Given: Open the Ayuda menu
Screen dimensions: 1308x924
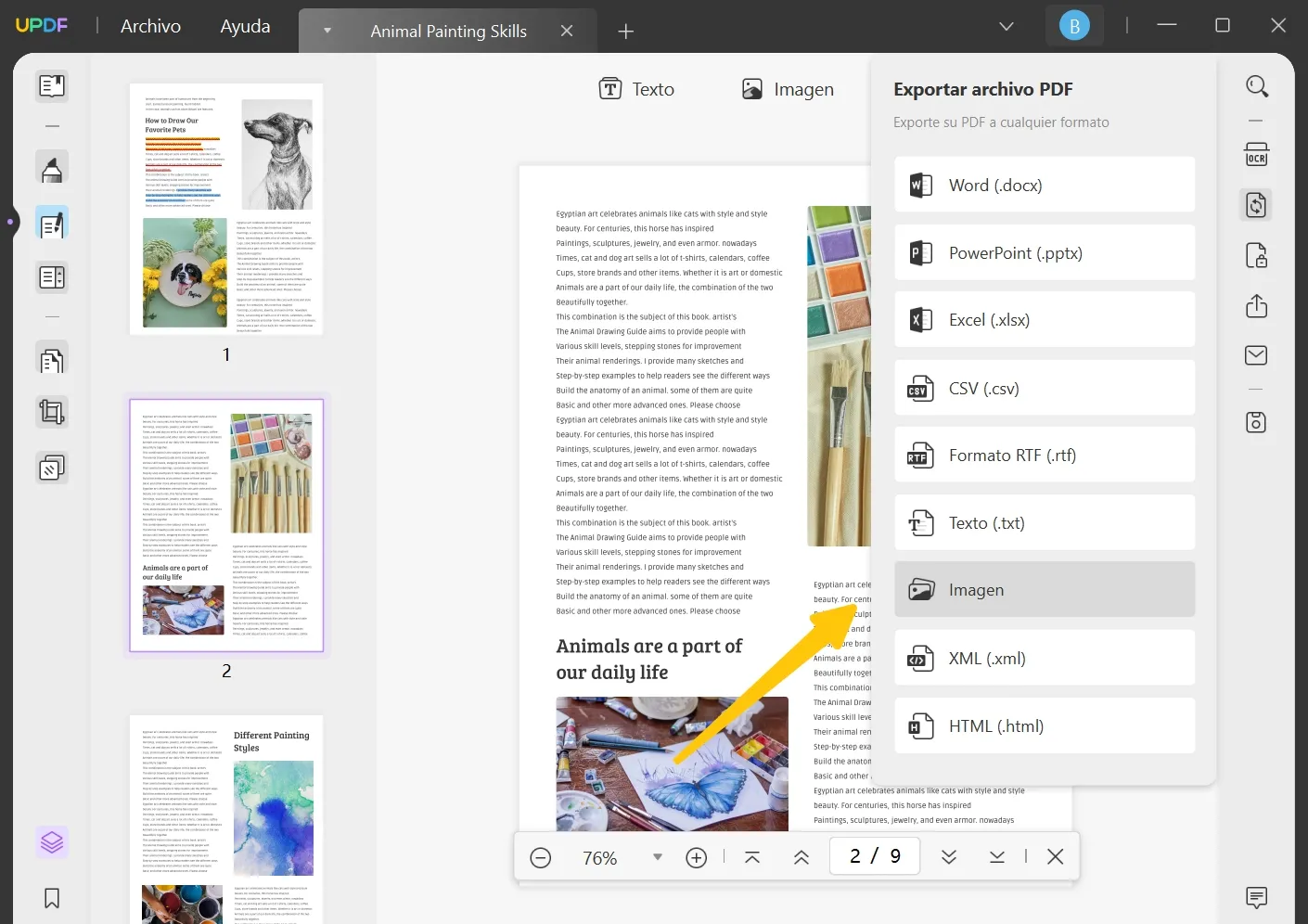Looking at the screenshot, I should click(x=245, y=26).
